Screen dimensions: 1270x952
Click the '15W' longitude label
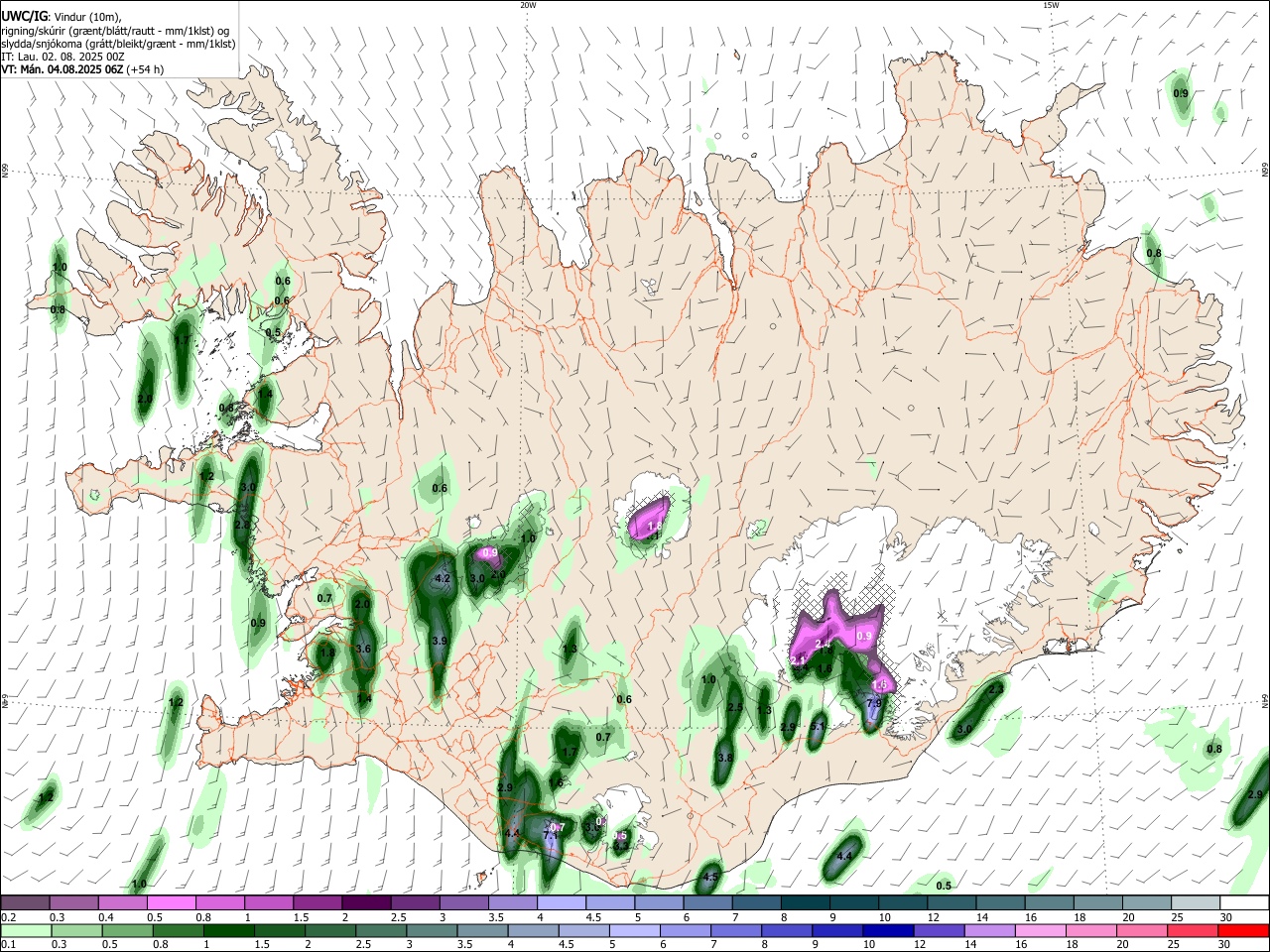pos(1051,5)
